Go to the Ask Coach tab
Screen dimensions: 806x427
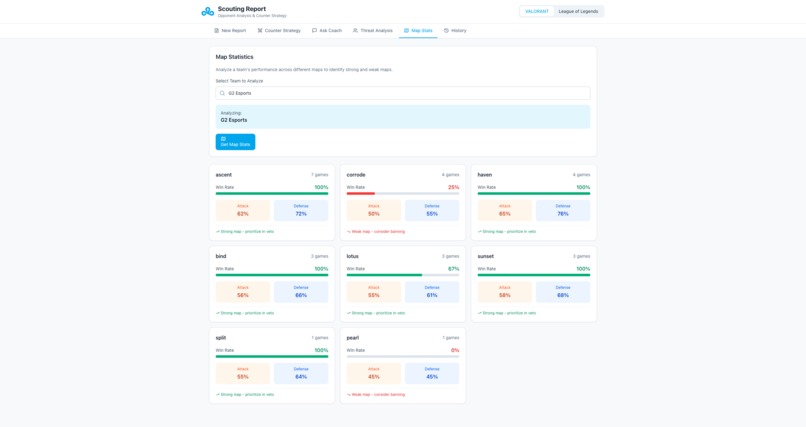click(x=327, y=30)
